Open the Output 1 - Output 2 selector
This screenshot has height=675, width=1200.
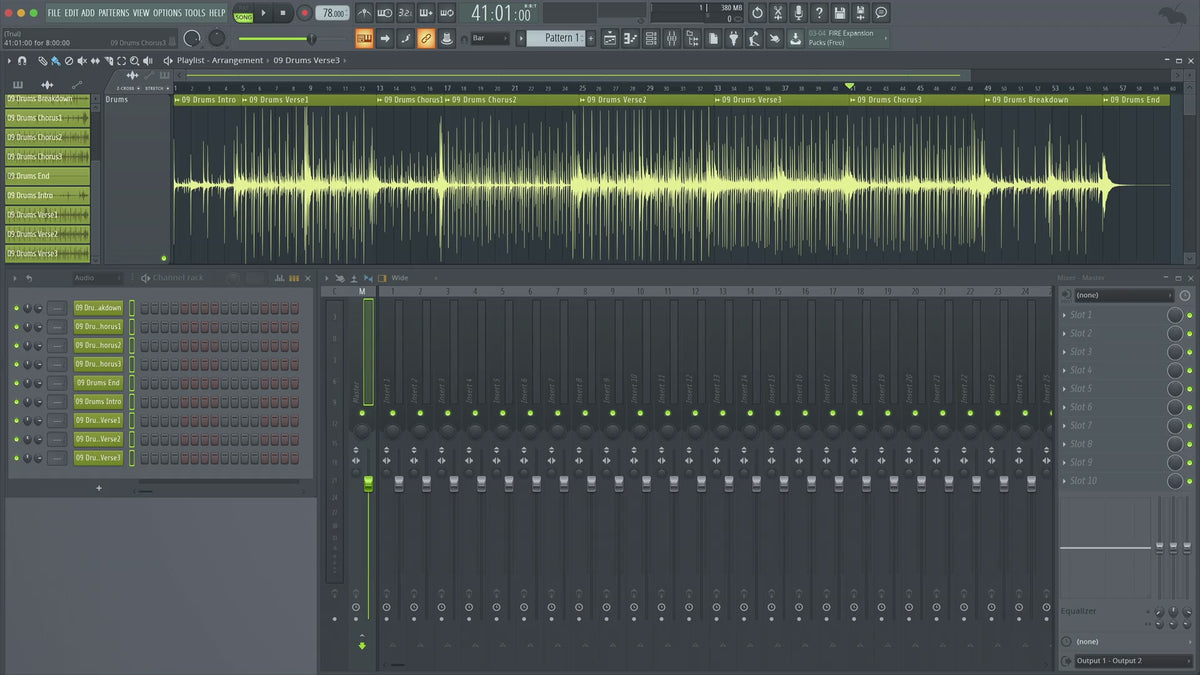(1122, 661)
